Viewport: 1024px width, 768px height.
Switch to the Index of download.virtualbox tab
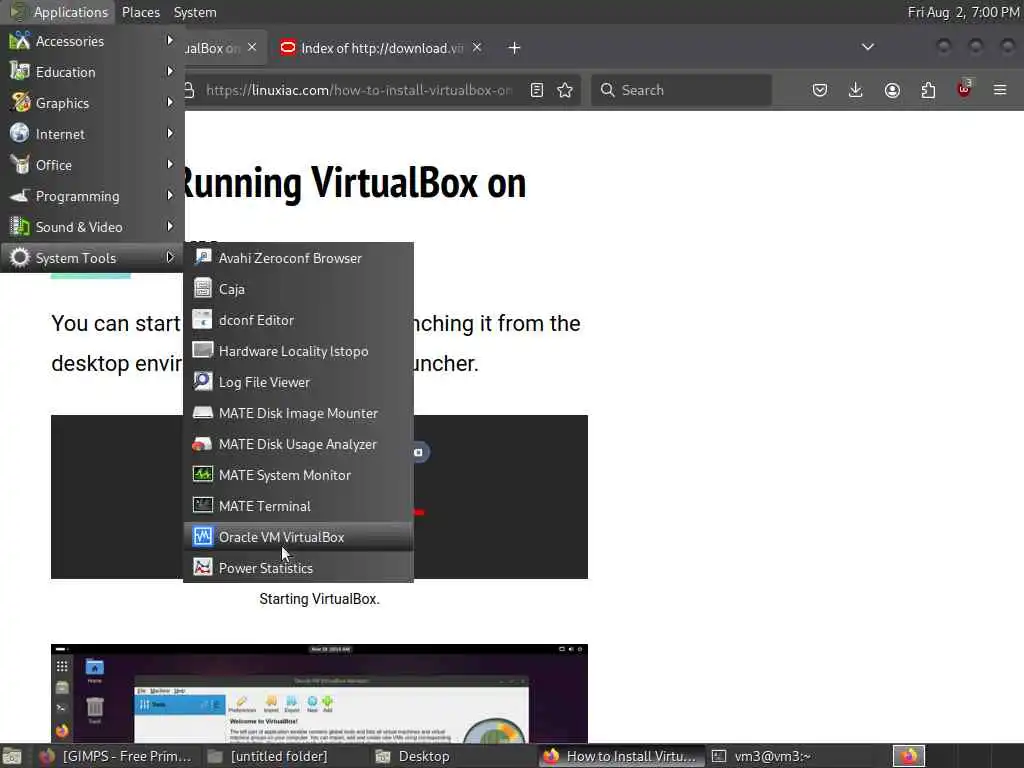pyautogui.click(x=381, y=48)
